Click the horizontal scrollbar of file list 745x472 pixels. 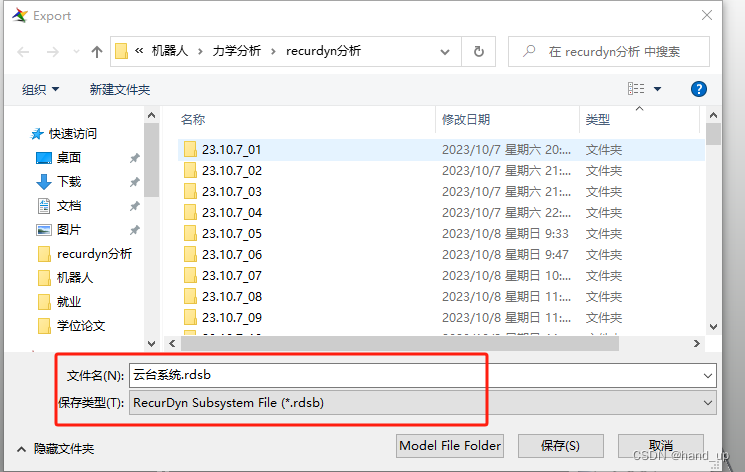pyautogui.click(x=400, y=343)
